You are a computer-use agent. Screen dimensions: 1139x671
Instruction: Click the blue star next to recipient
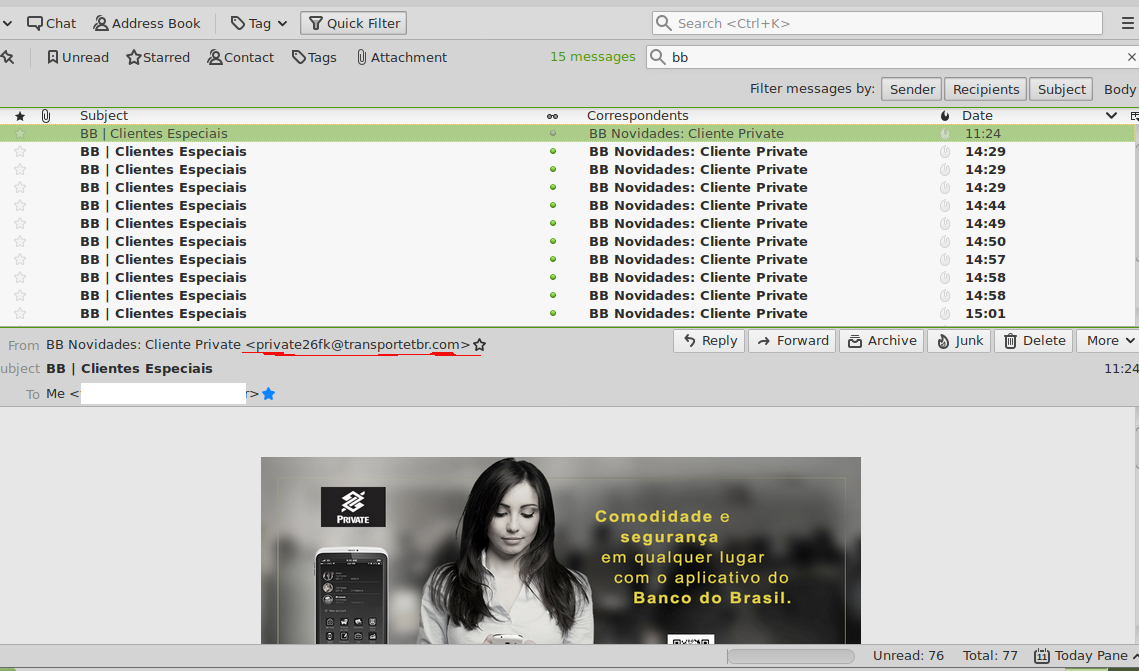click(269, 394)
